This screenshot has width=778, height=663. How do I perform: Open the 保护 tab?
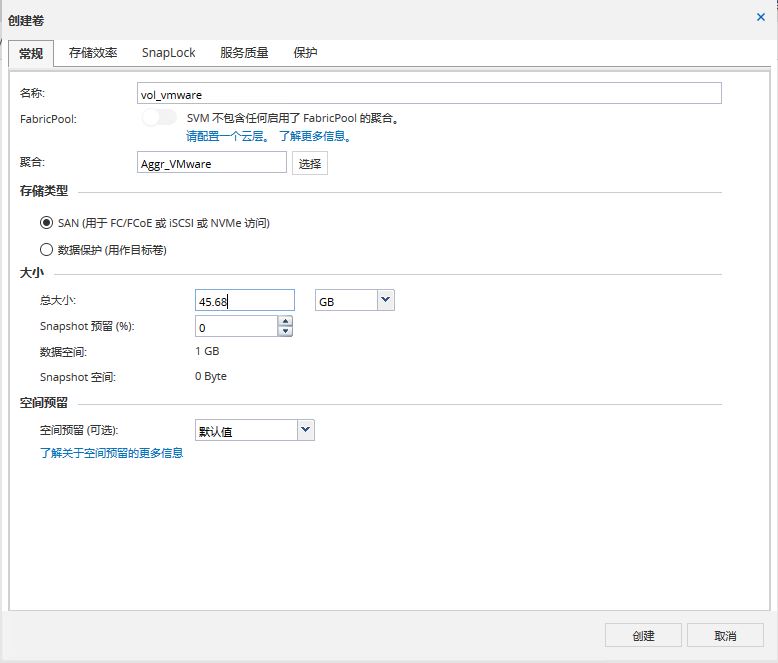(x=305, y=53)
